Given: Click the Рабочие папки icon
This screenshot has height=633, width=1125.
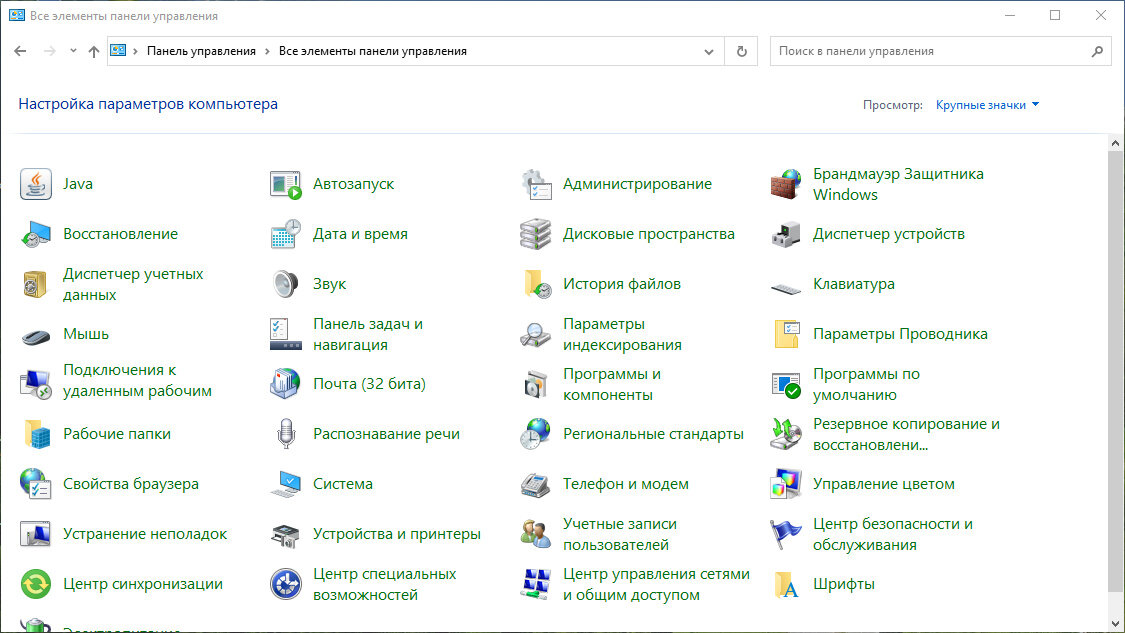Looking at the screenshot, I should [x=35, y=434].
